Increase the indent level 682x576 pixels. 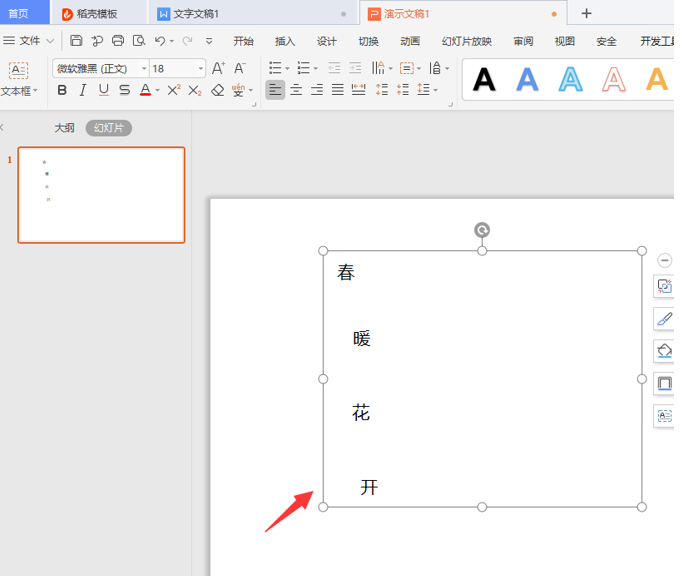pos(355,68)
